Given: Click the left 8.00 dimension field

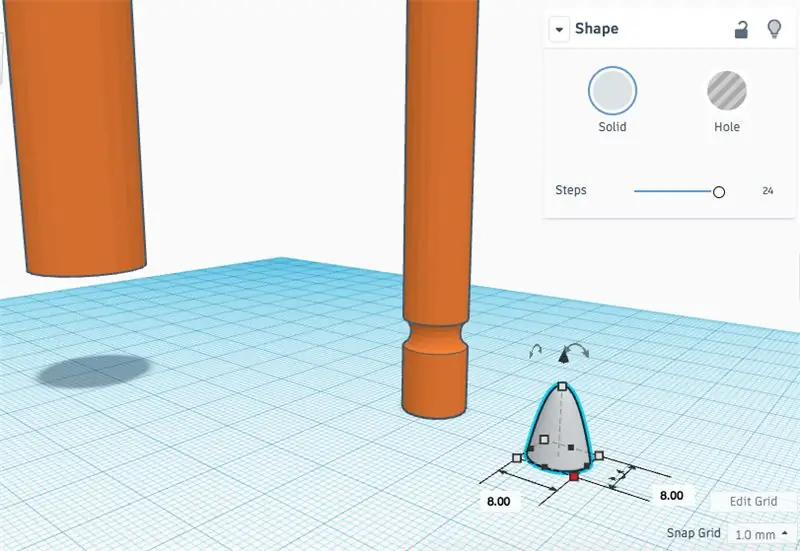Looking at the screenshot, I should (498, 501).
